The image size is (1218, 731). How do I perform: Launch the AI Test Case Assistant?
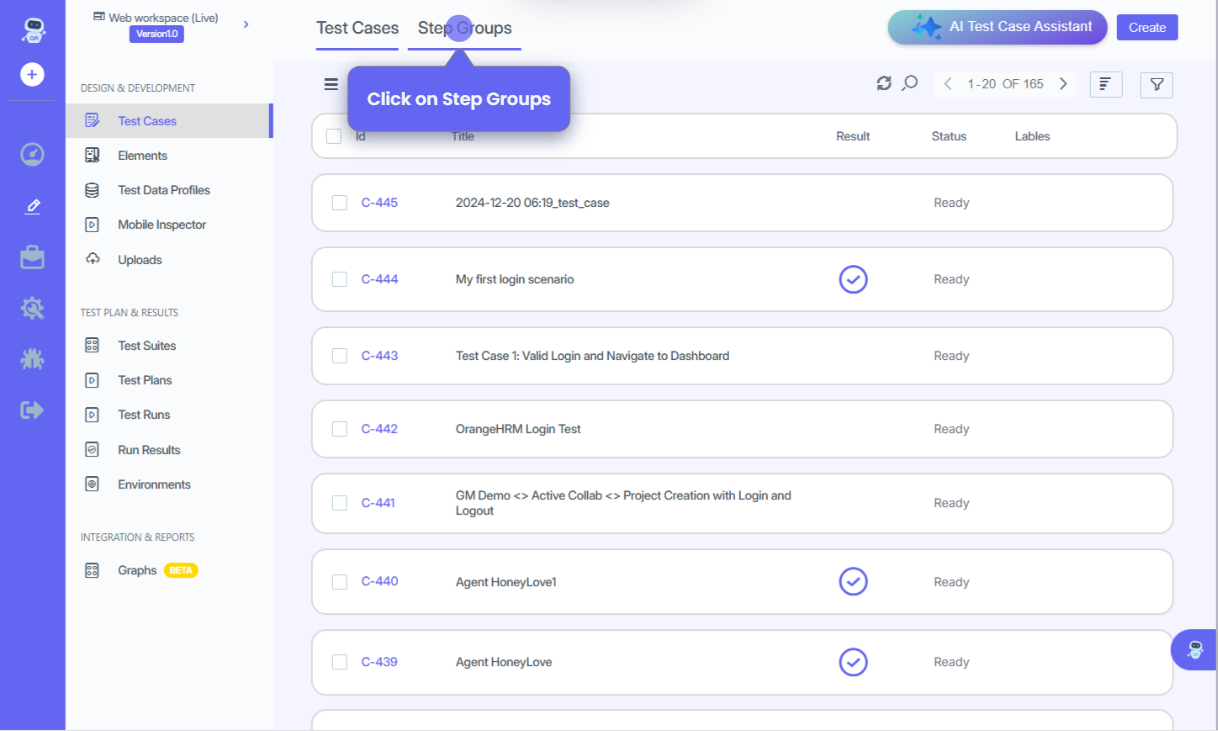click(x=997, y=28)
